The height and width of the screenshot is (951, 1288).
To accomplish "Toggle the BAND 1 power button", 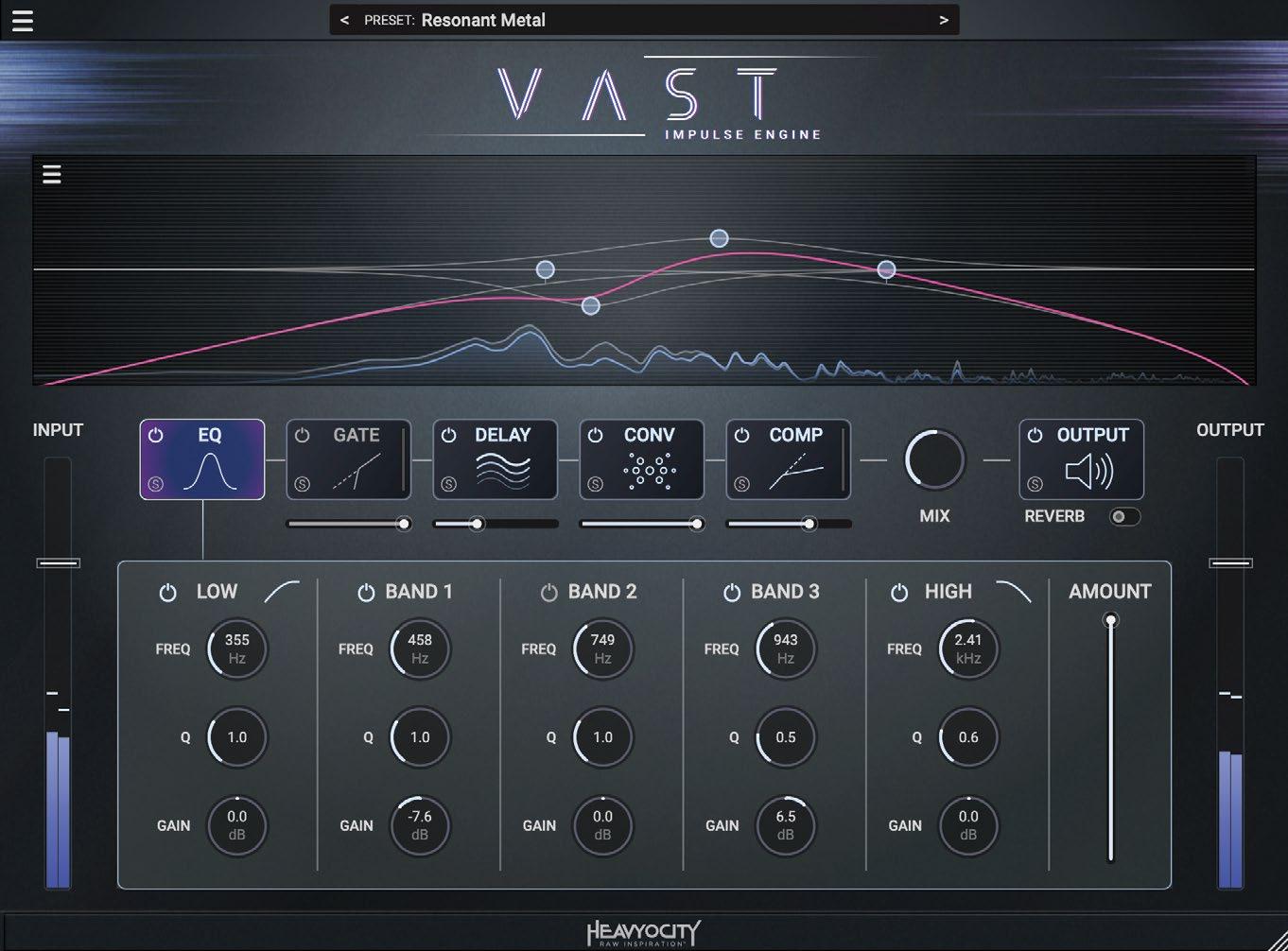I will (366, 593).
